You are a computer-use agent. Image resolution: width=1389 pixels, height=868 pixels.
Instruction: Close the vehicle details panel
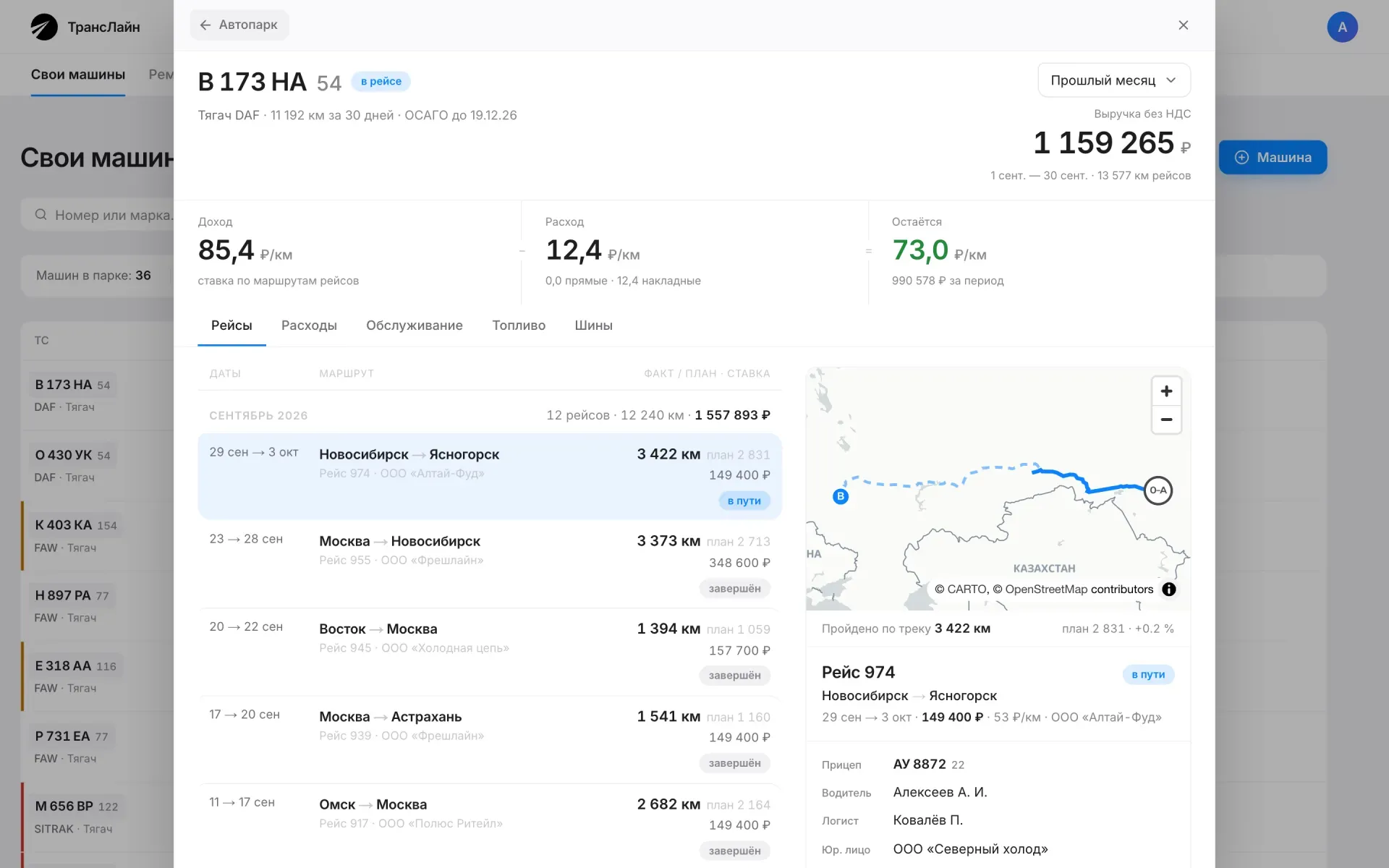click(1184, 25)
